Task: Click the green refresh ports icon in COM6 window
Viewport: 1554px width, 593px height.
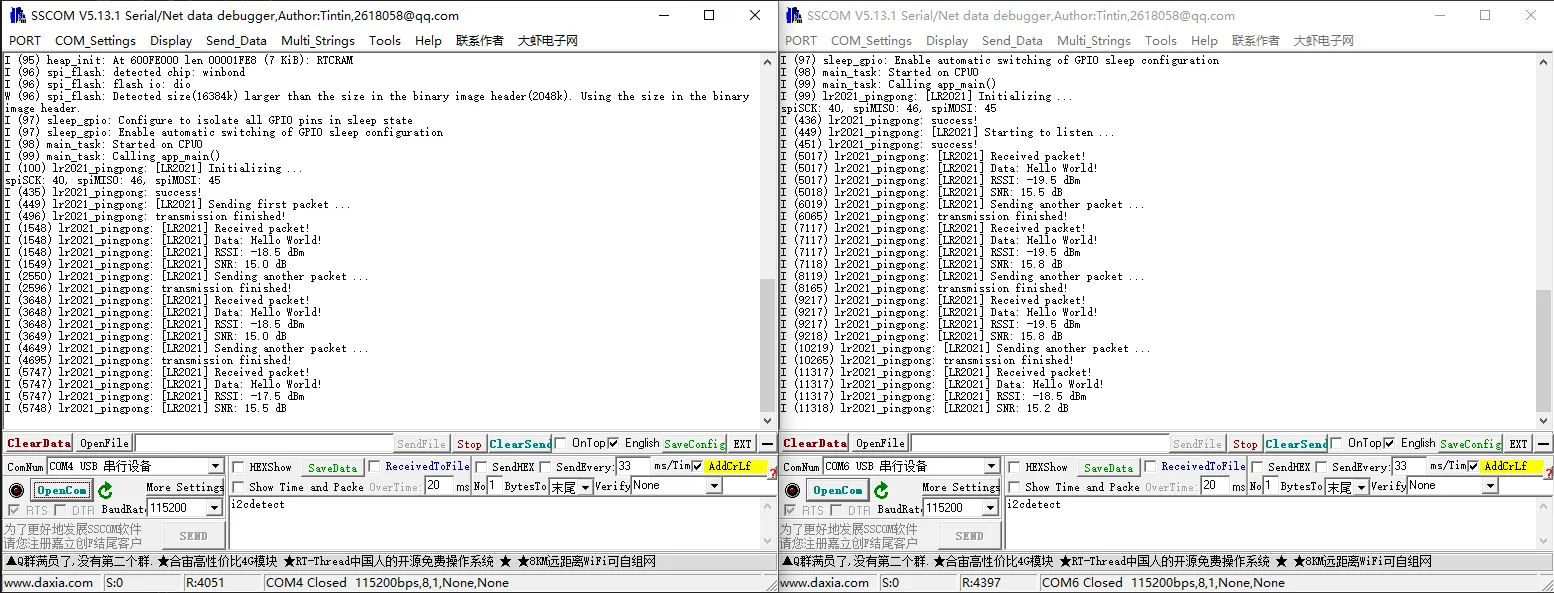Action: (881, 490)
